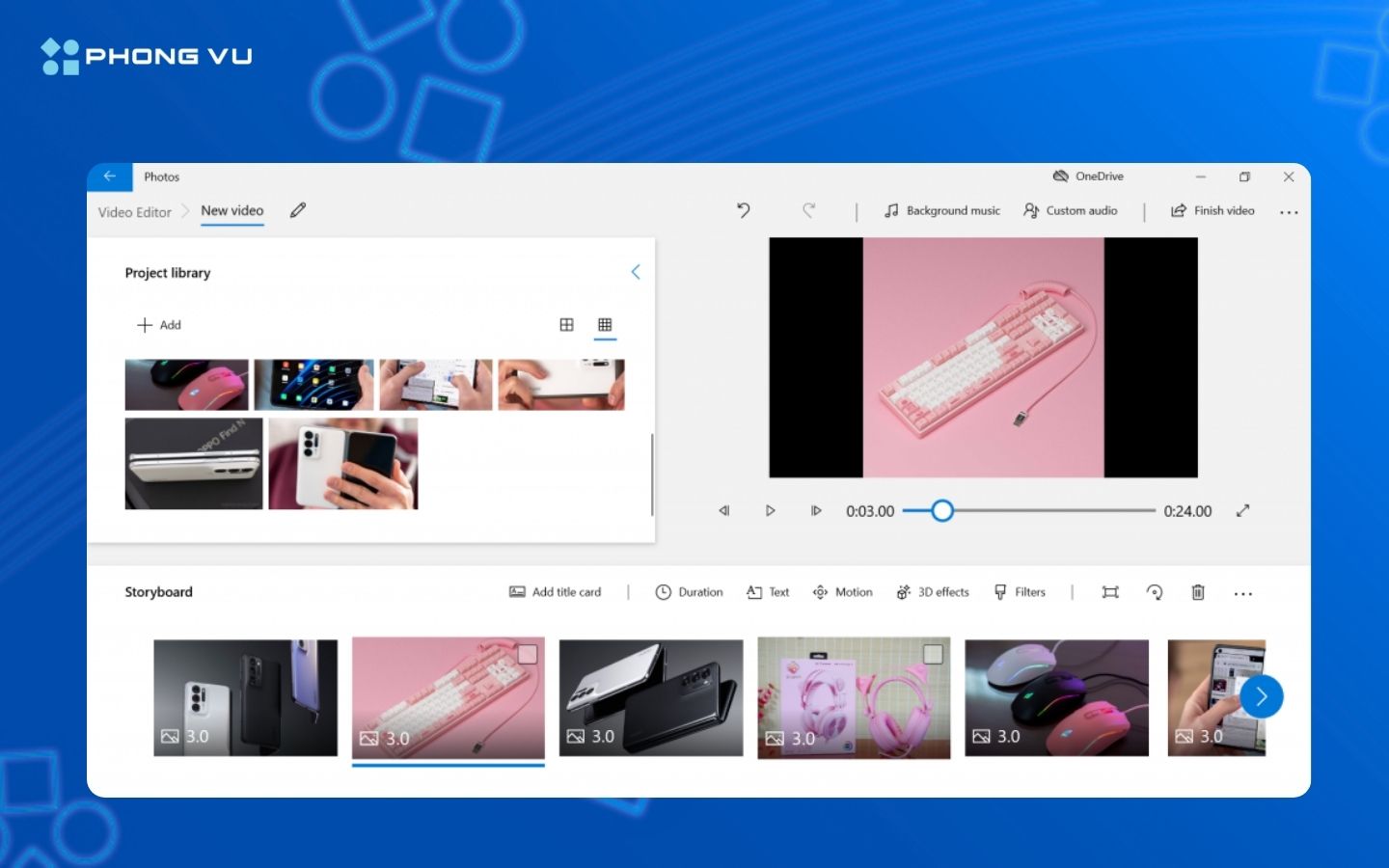Delete the selected clip with the trash icon
Viewport: 1389px width, 868px height.
(x=1198, y=591)
